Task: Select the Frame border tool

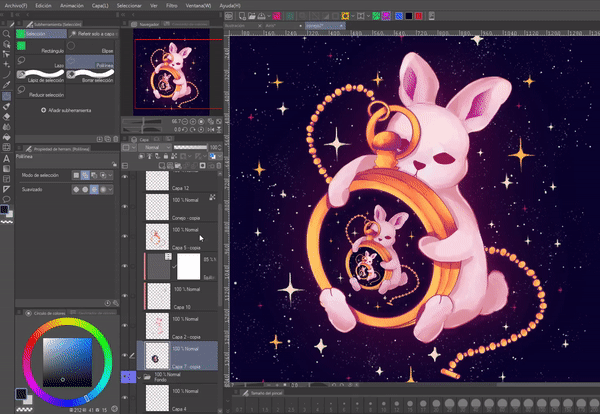Action: [6, 179]
